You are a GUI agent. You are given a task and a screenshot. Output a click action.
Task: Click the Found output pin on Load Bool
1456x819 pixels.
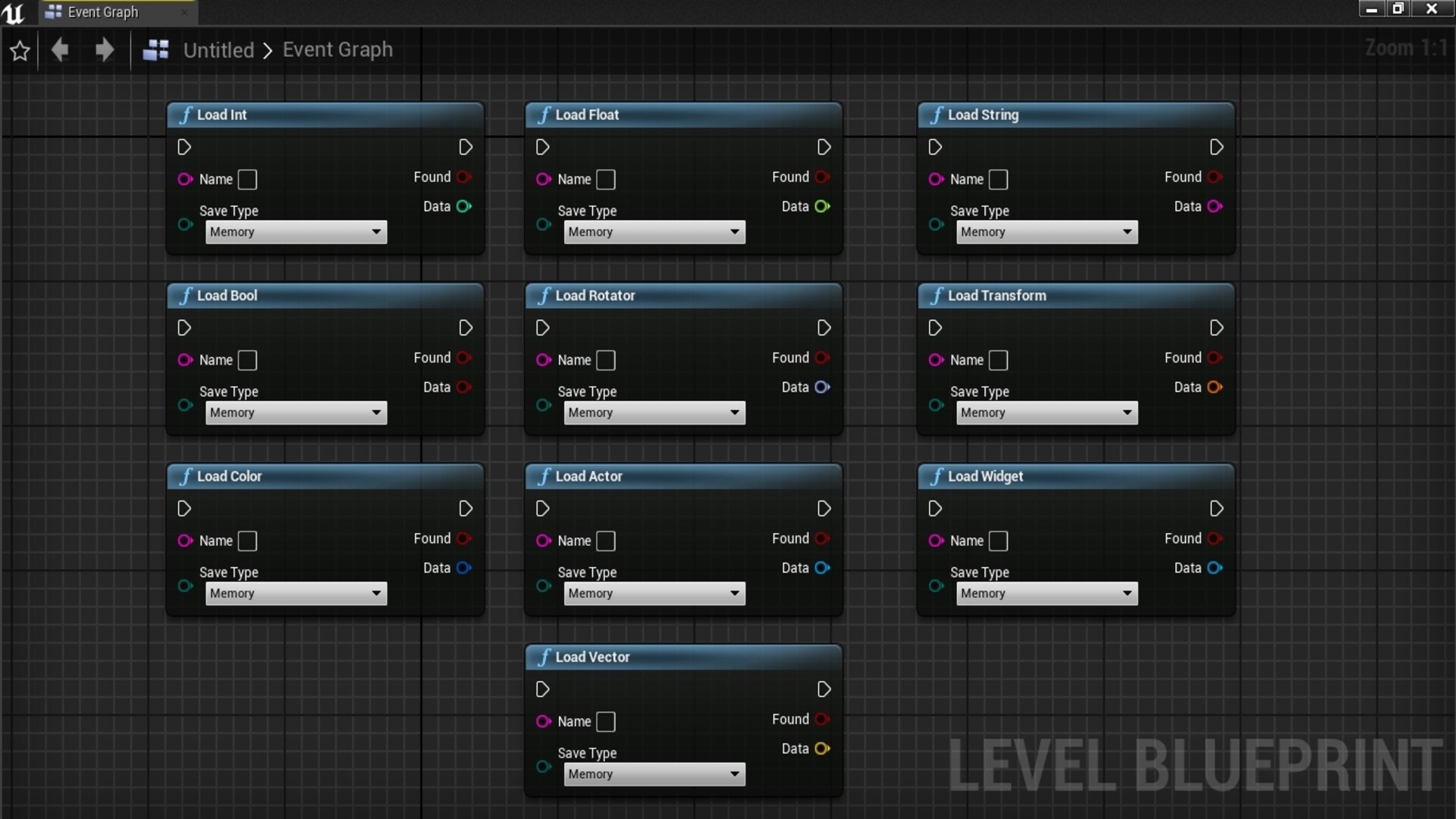pyautogui.click(x=464, y=358)
